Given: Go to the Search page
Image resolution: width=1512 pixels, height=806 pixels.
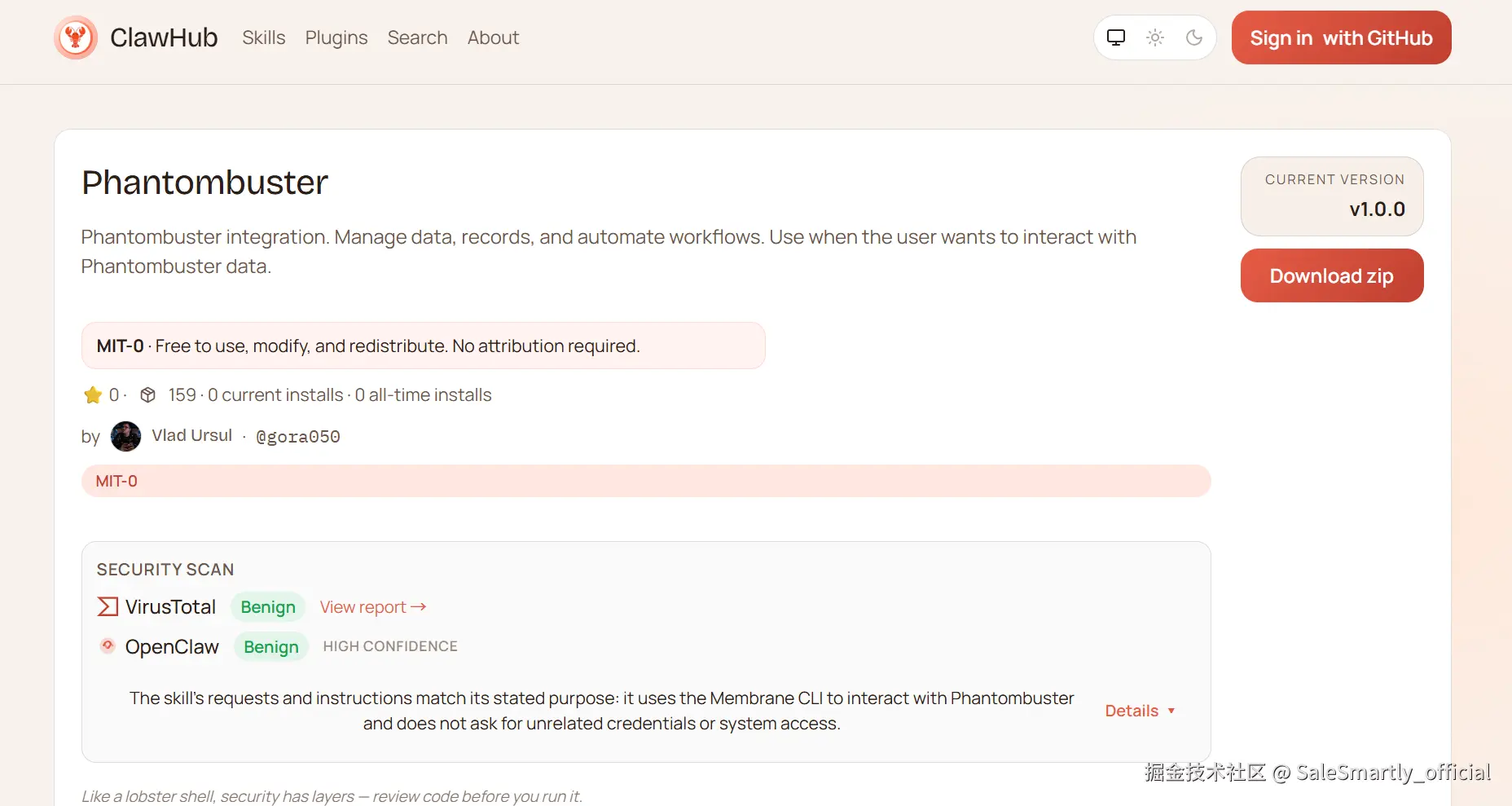Looking at the screenshot, I should point(417,37).
